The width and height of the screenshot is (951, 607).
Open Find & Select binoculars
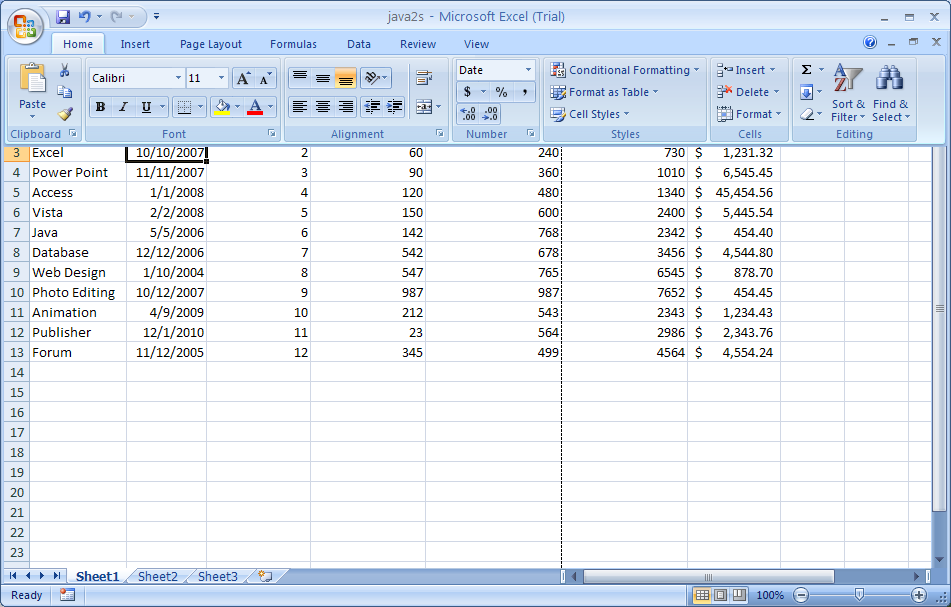[890, 93]
